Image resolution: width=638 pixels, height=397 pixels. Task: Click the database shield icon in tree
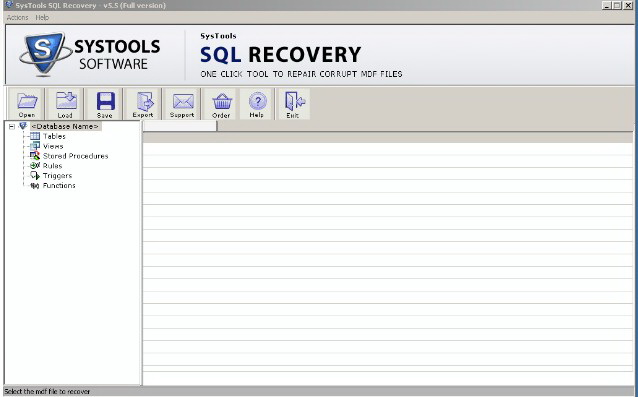pos(23,126)
